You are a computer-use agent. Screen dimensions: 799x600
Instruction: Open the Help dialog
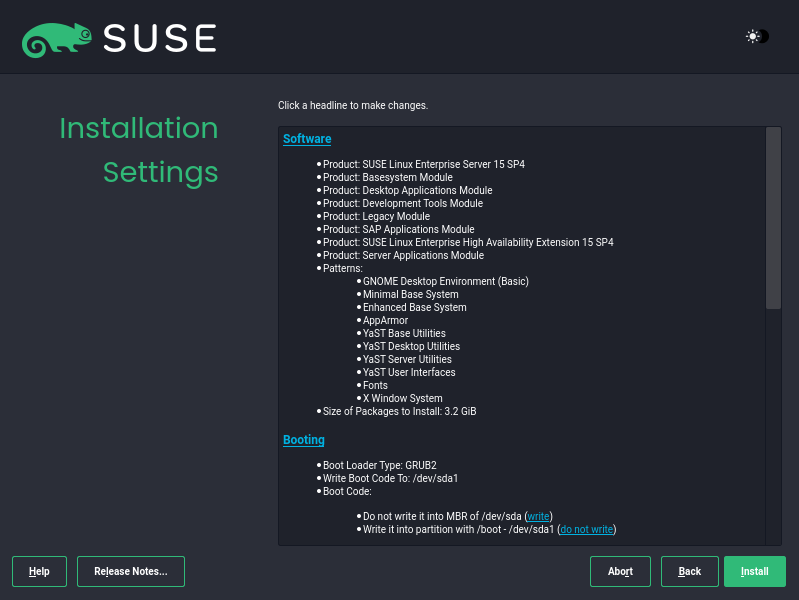coord(39,571)
